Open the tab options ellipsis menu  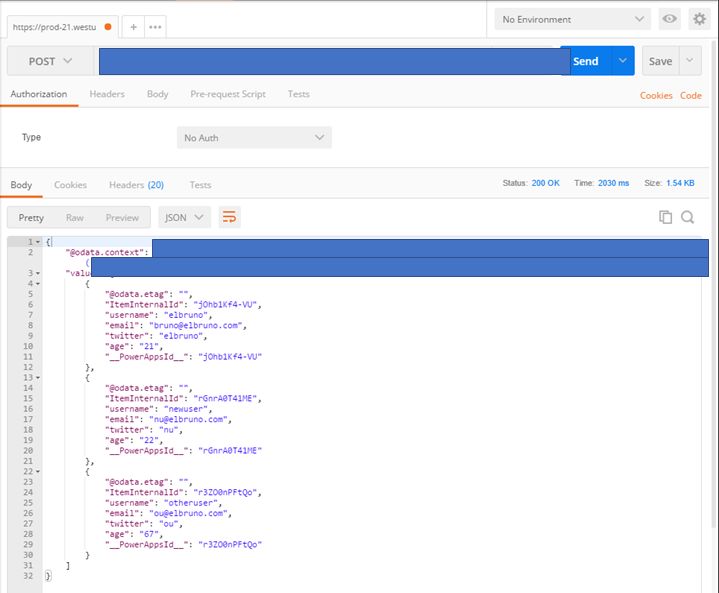[x=155, y=27]
